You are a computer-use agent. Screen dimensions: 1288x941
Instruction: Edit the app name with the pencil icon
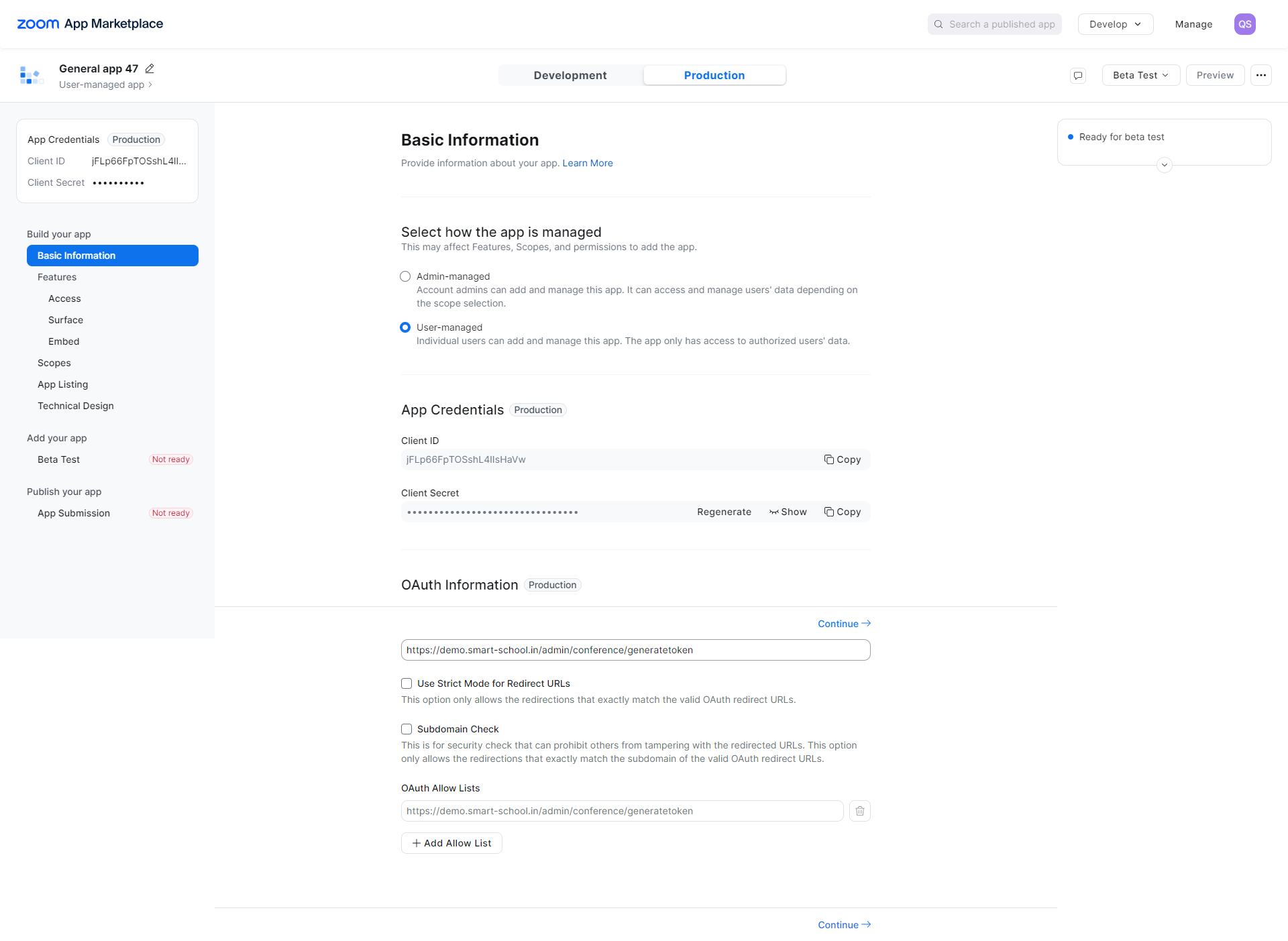point(149,68)
